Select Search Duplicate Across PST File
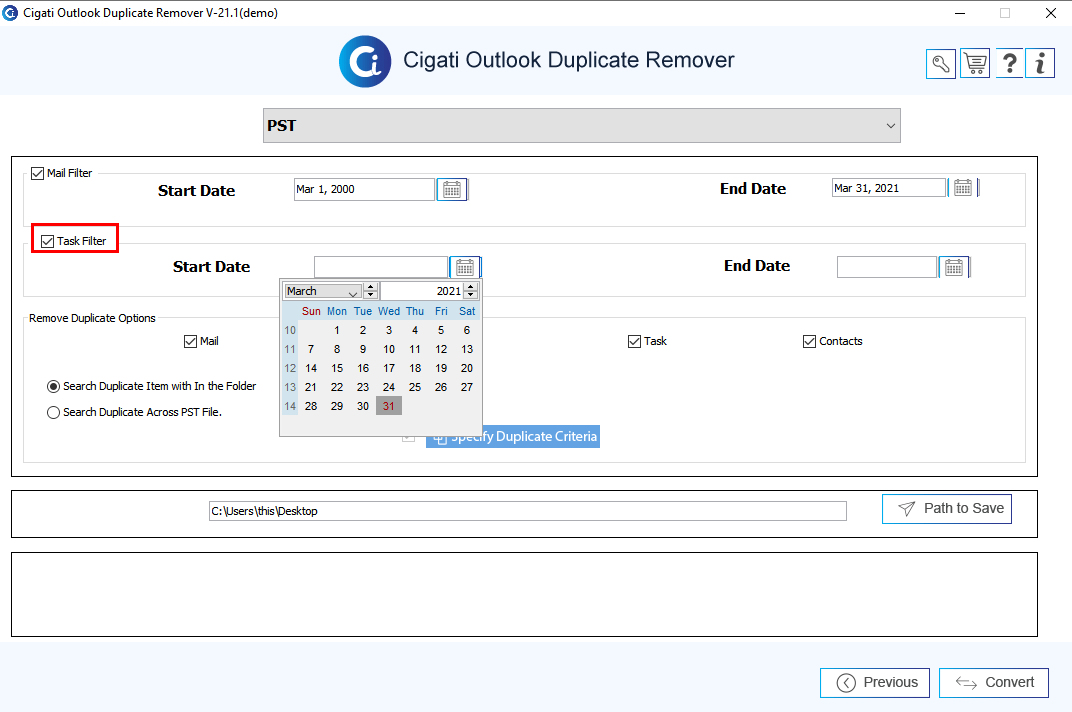The width and height of the screenshot is (1072, 712). [x=53, y=412]
